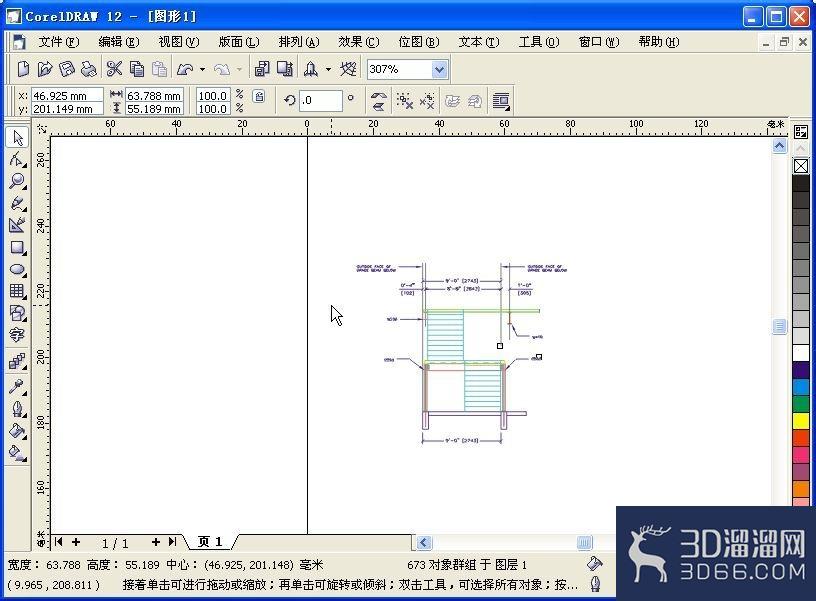This screenshot has width=816, height=601.
Task: Go to the first page button
Action: [x=59, y=542]
